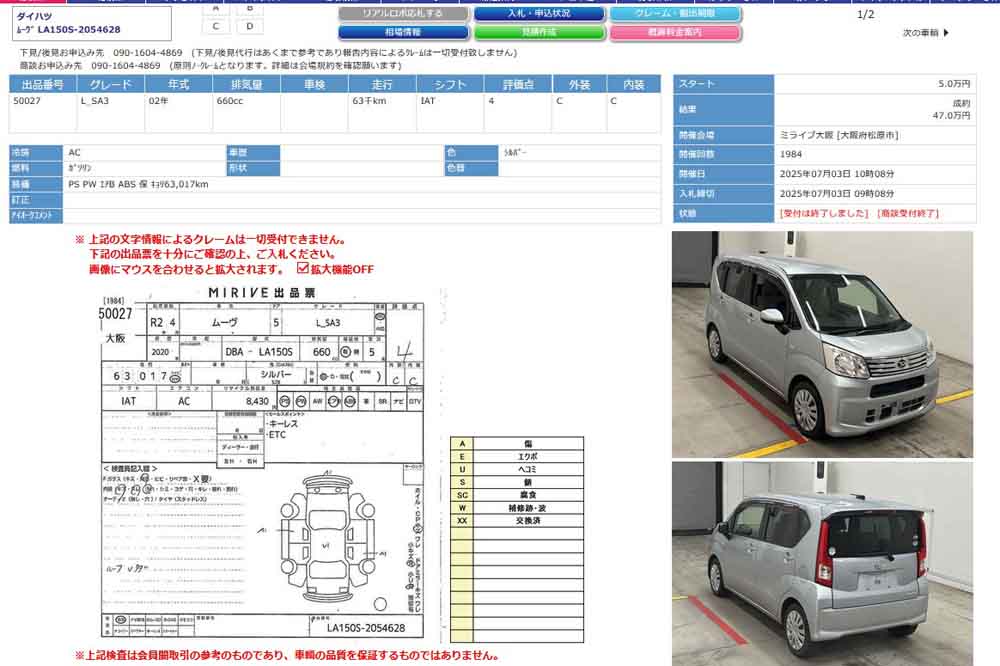Open 入札・申込状況 bid status
The height and width of the screenshot is (666, 1000).
tap(539, 14)
